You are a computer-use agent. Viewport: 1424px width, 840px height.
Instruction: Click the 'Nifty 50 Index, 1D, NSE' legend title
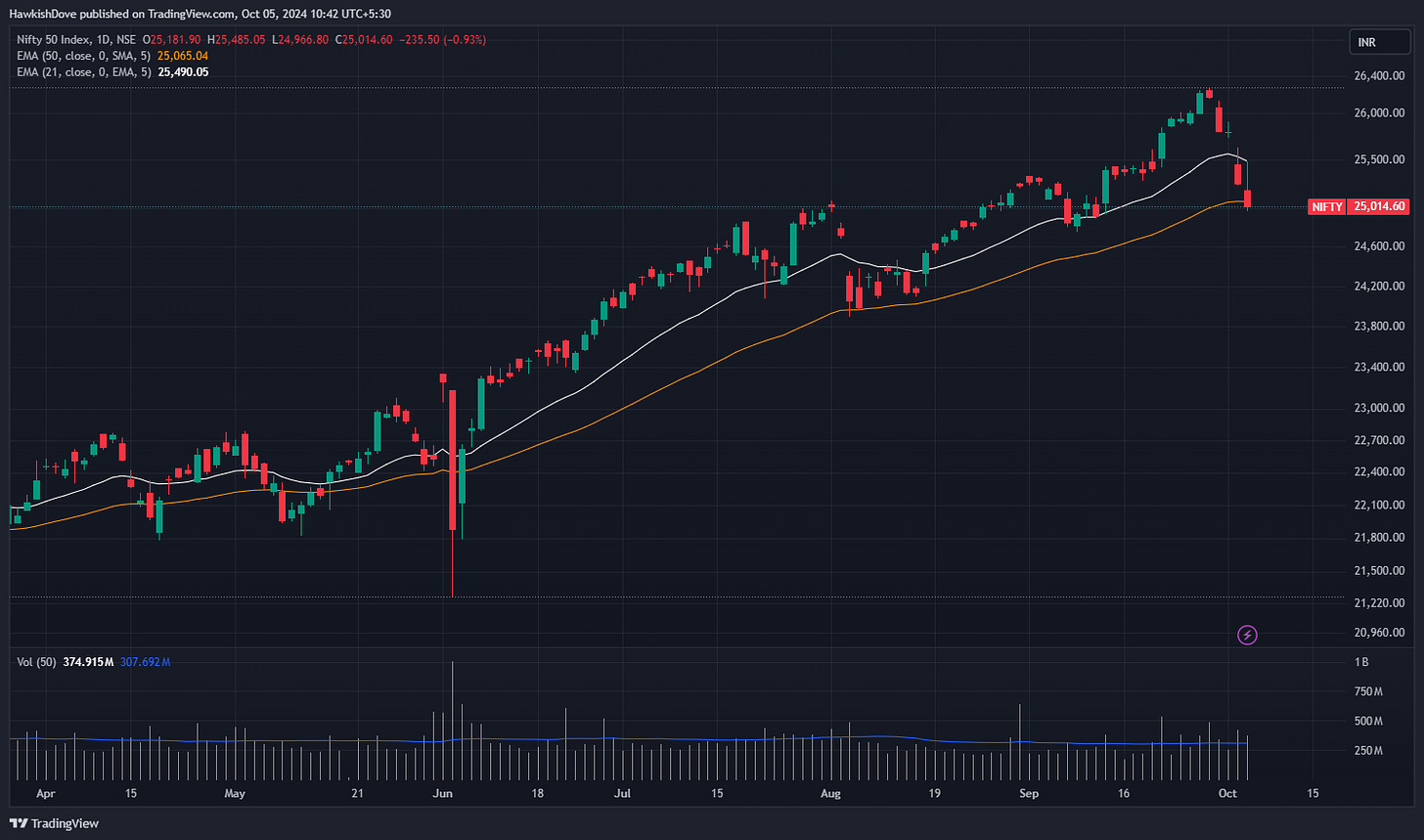pyautogui.click(x=76, y=40)
